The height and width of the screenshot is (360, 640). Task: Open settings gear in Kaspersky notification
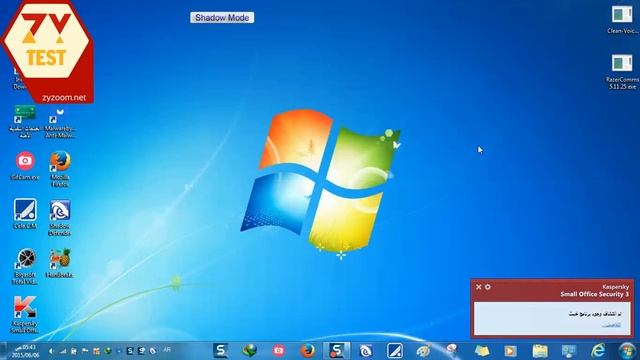point(487,287)
